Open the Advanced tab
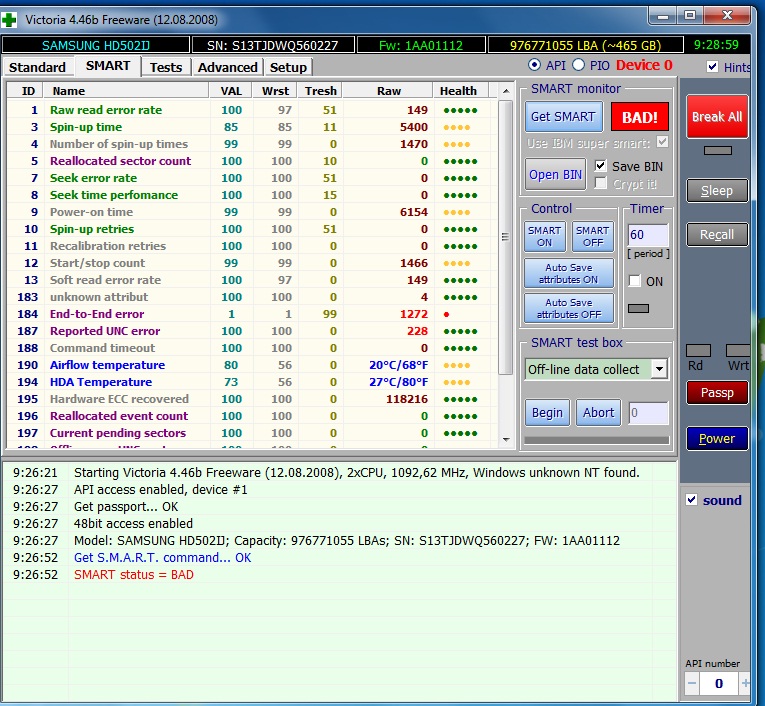 [228, 67]
